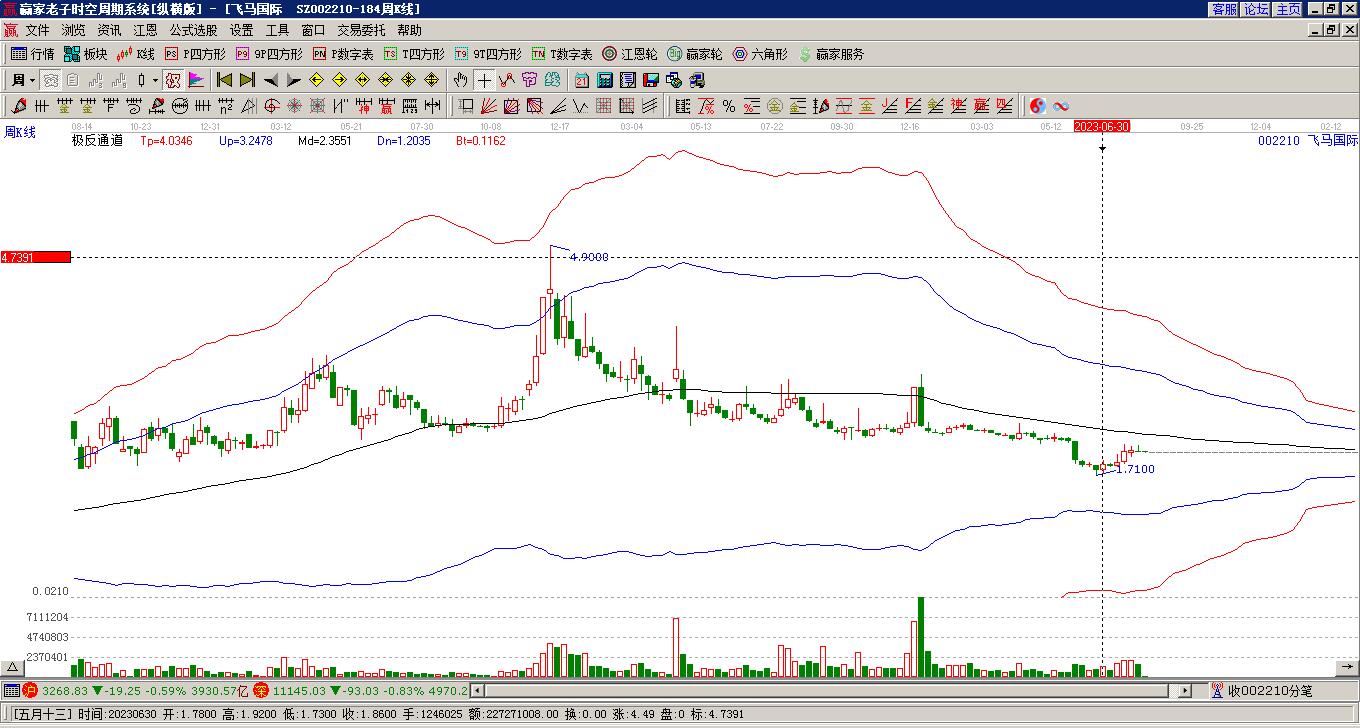The image size is (1360, 728).
Task: Select the red pencil drawing tool
Action: [19, 106]
